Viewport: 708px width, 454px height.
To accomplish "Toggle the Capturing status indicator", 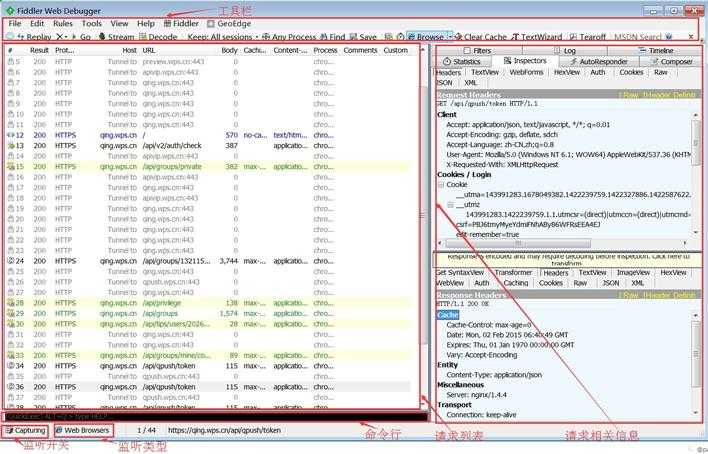I will tap(26, 431).
